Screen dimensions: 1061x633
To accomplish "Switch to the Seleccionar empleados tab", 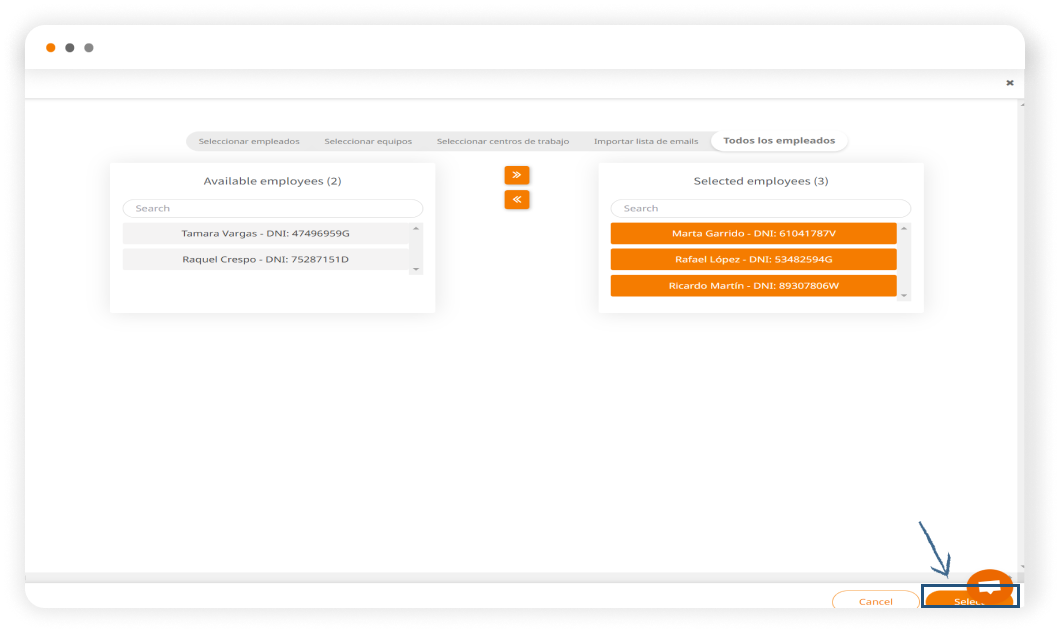I will tap(249, 141).
